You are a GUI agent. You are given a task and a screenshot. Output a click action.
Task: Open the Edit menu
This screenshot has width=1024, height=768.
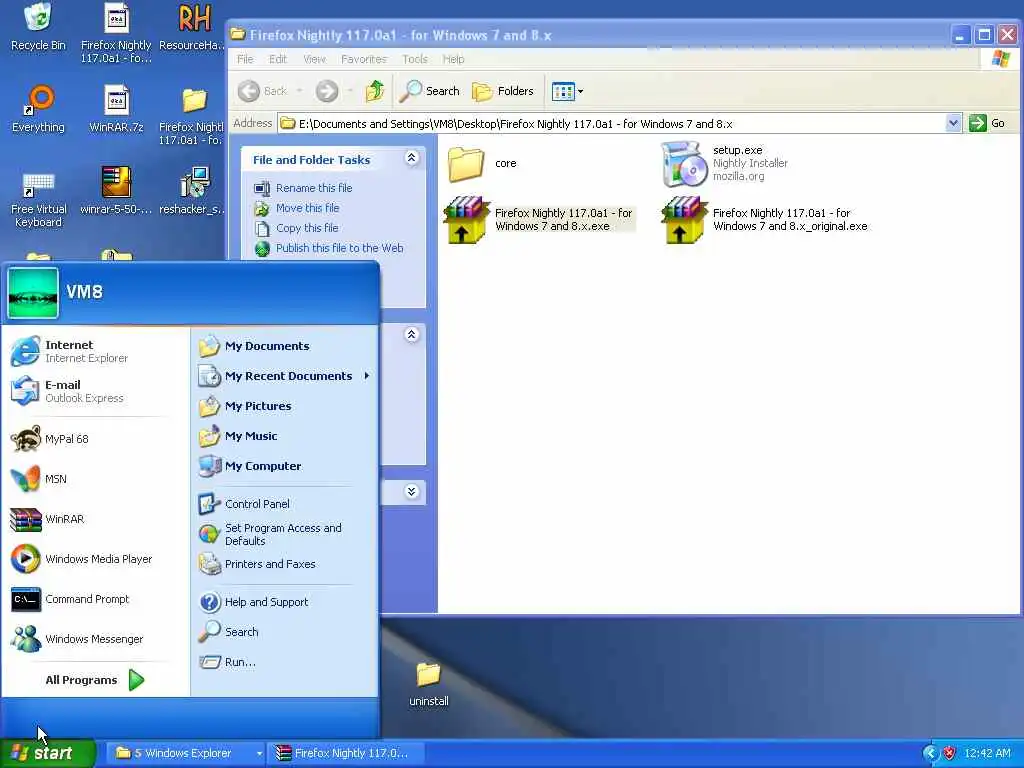(278, 59)
